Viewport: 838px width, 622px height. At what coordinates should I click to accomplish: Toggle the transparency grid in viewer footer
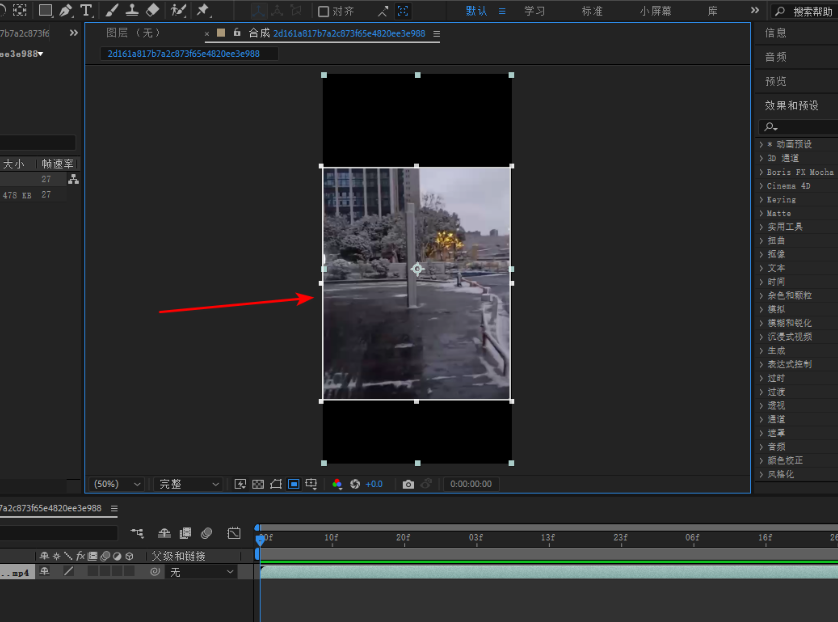258,484
